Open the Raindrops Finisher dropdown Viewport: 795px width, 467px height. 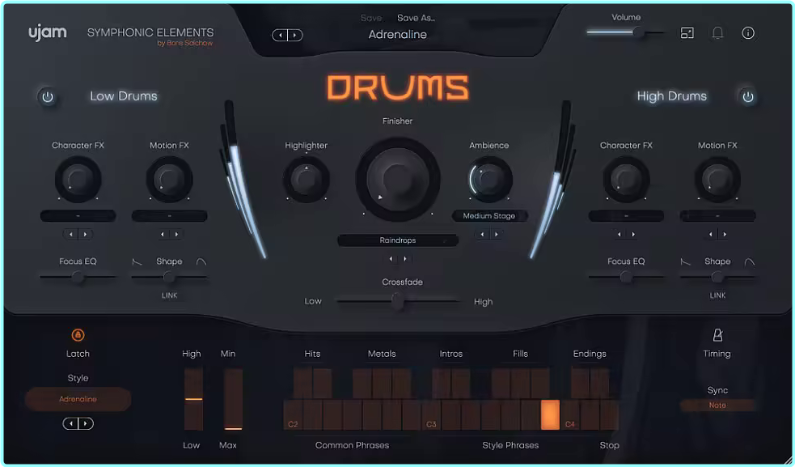coord(398,240)
